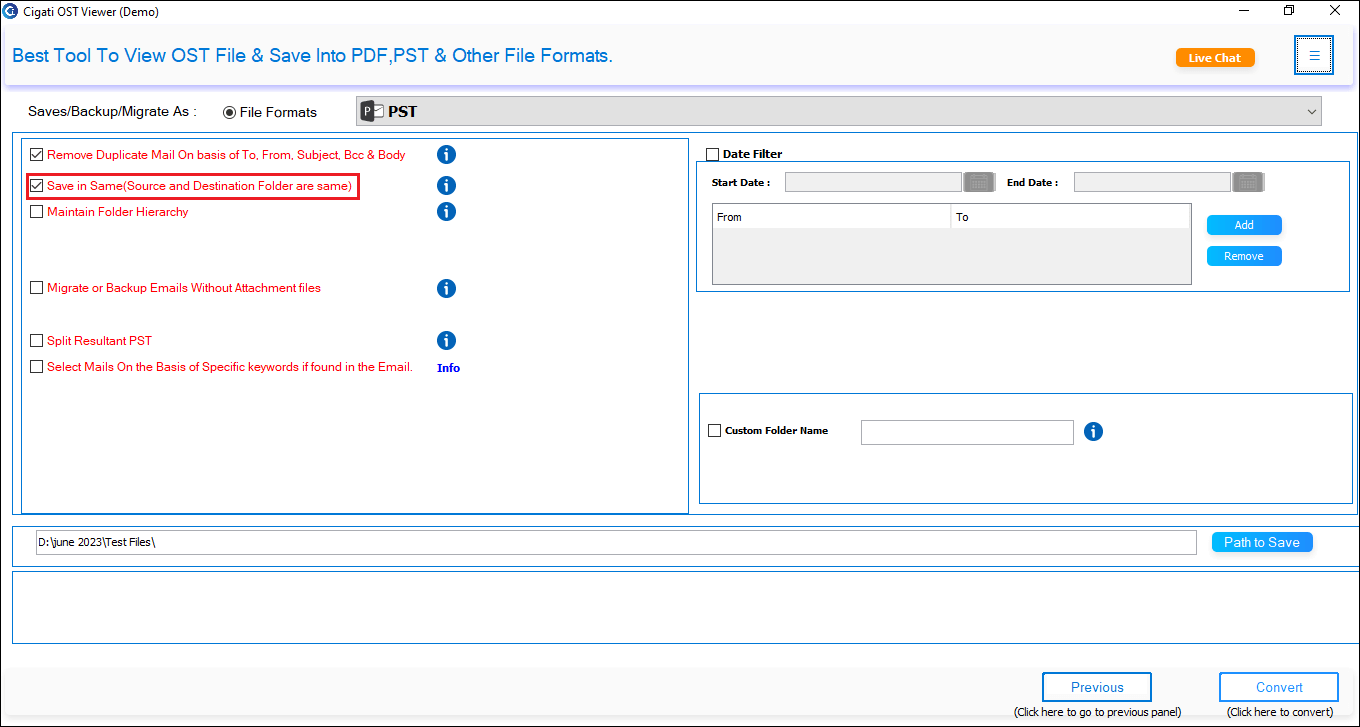Image resolution: width=1360 pixels, height=727 pixels.
Task: Click info icon beside Remove Duplicate Mail
Action: click(x=447, y=154)
